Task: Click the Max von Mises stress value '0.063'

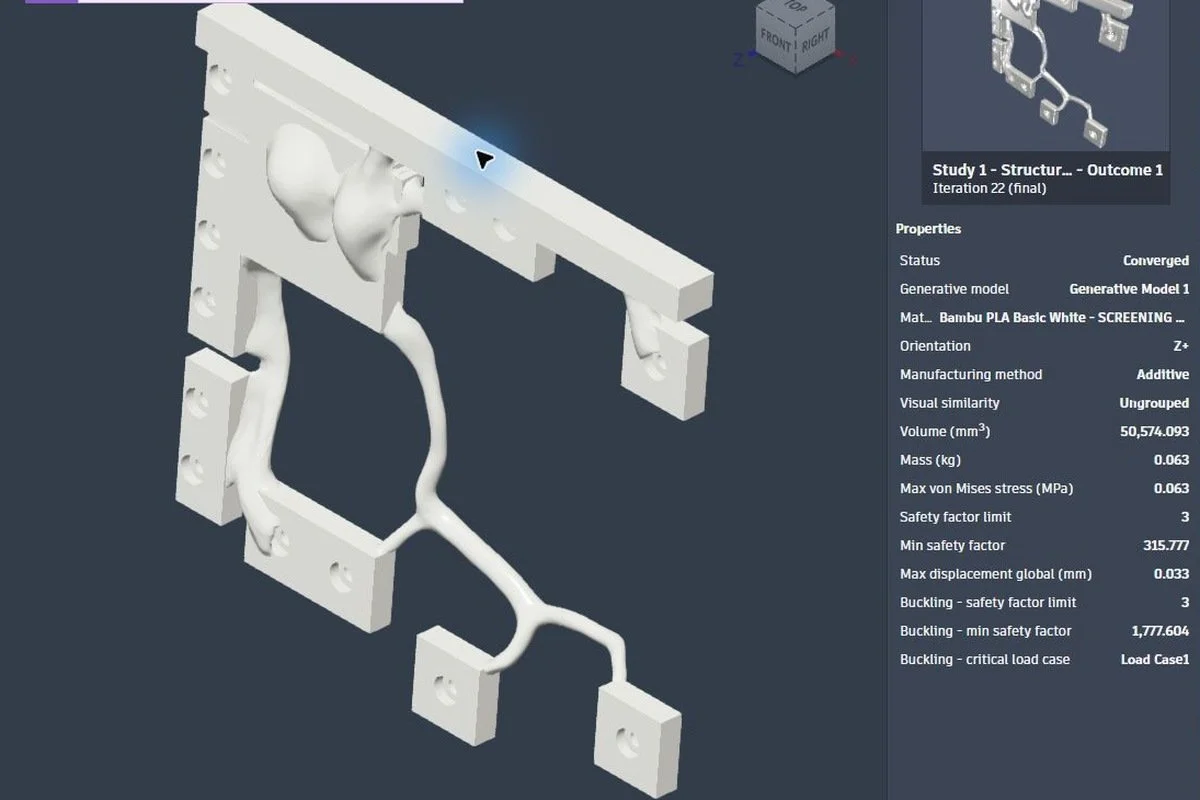Action: click(1171, 489)
